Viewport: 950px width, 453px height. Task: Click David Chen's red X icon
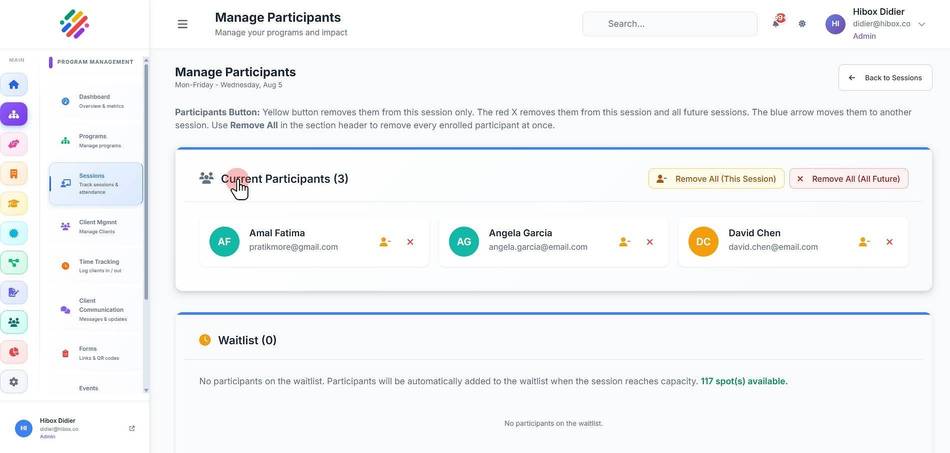point(889,242)
